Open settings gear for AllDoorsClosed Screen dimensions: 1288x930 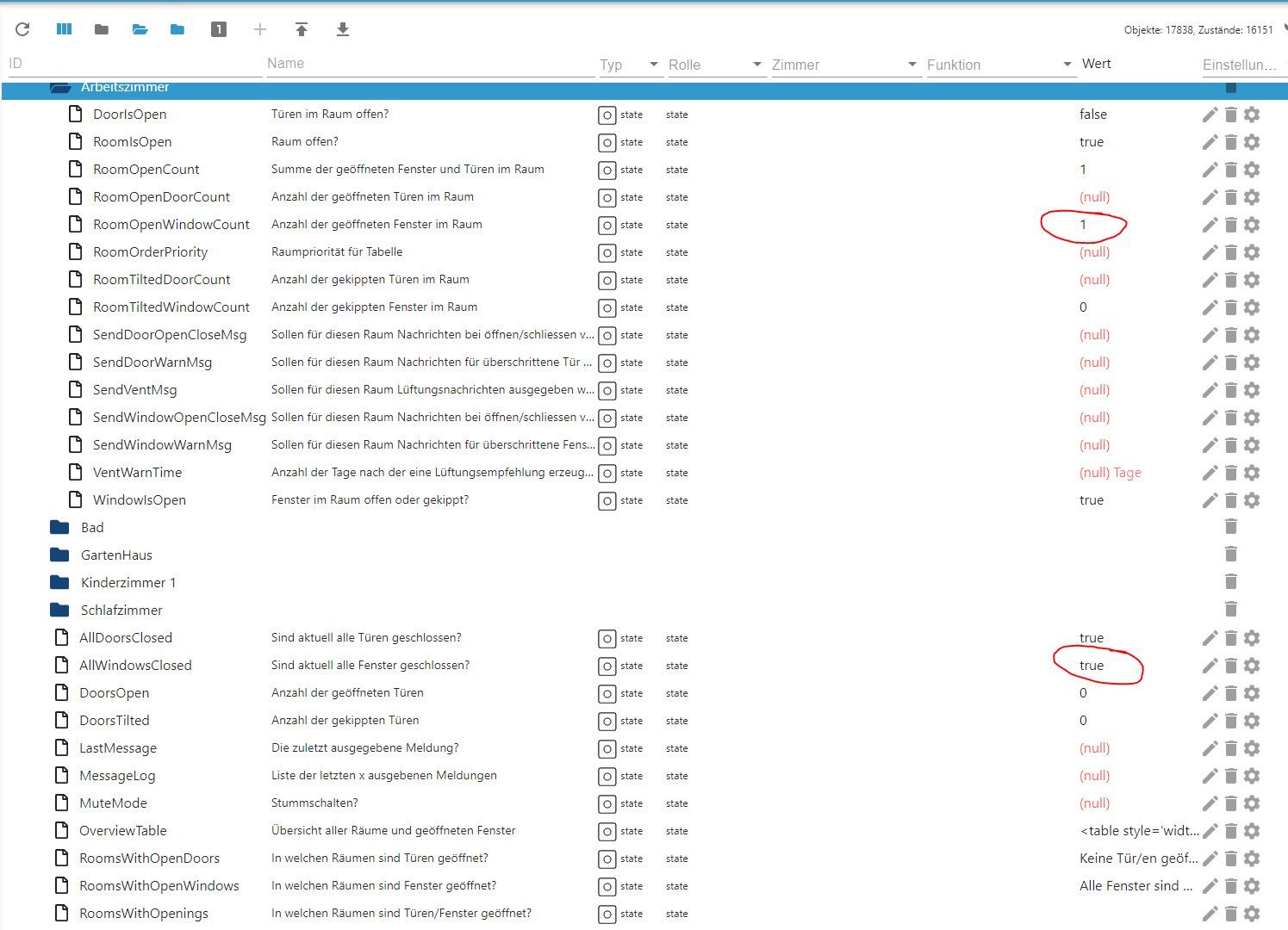tap(1253, 638)
